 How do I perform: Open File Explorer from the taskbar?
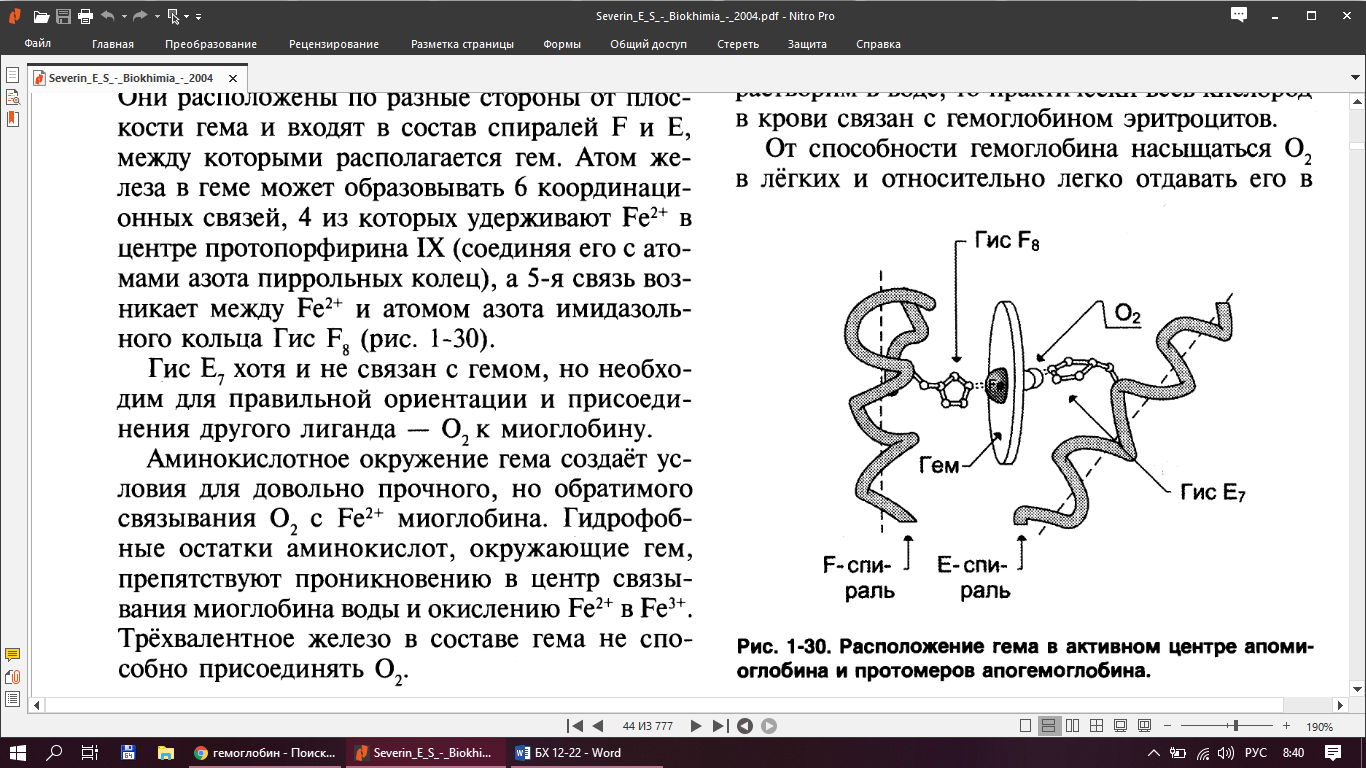[x=165, y=753]
